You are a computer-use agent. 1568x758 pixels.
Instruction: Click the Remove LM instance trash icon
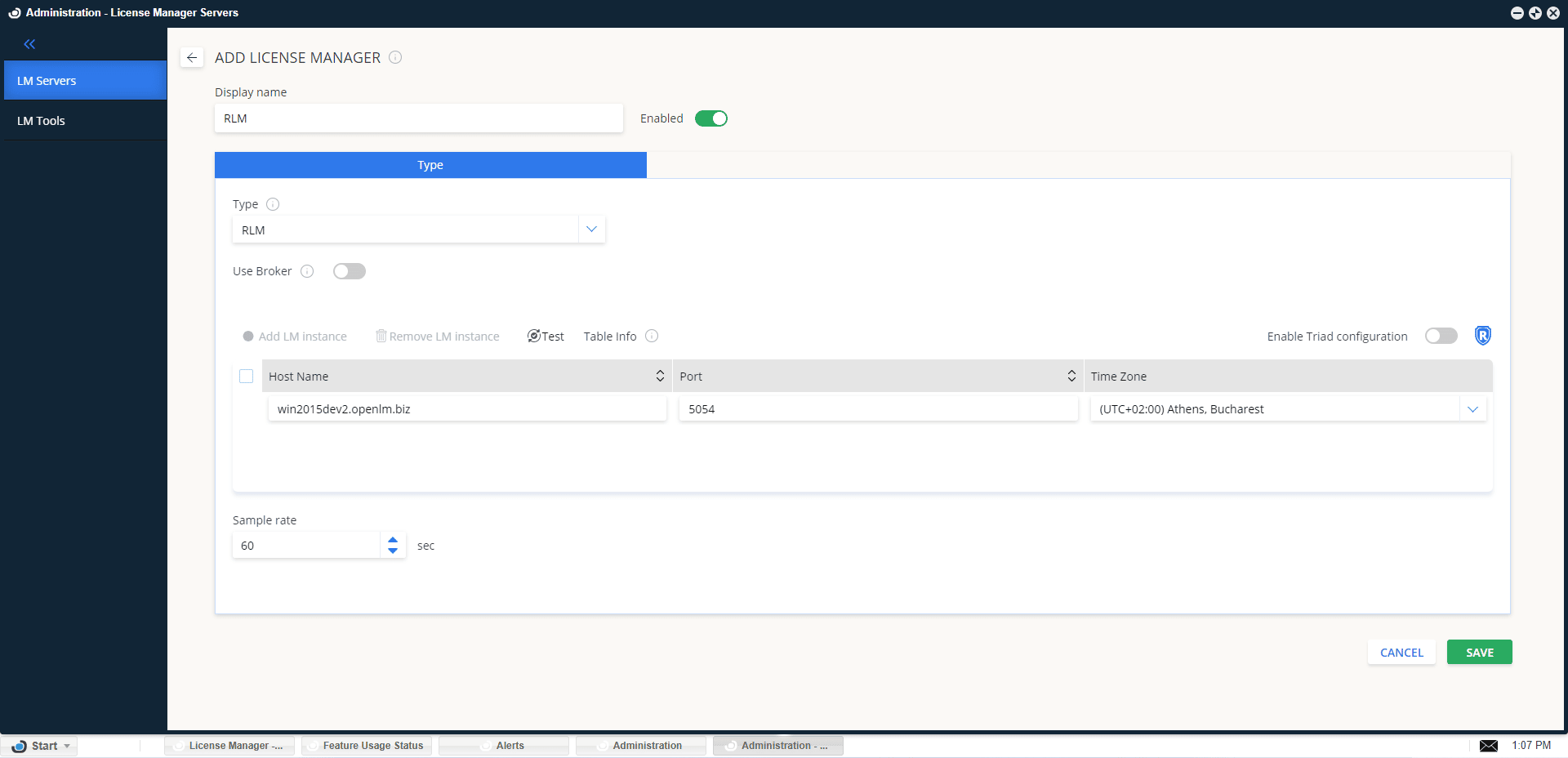[381, 336]
